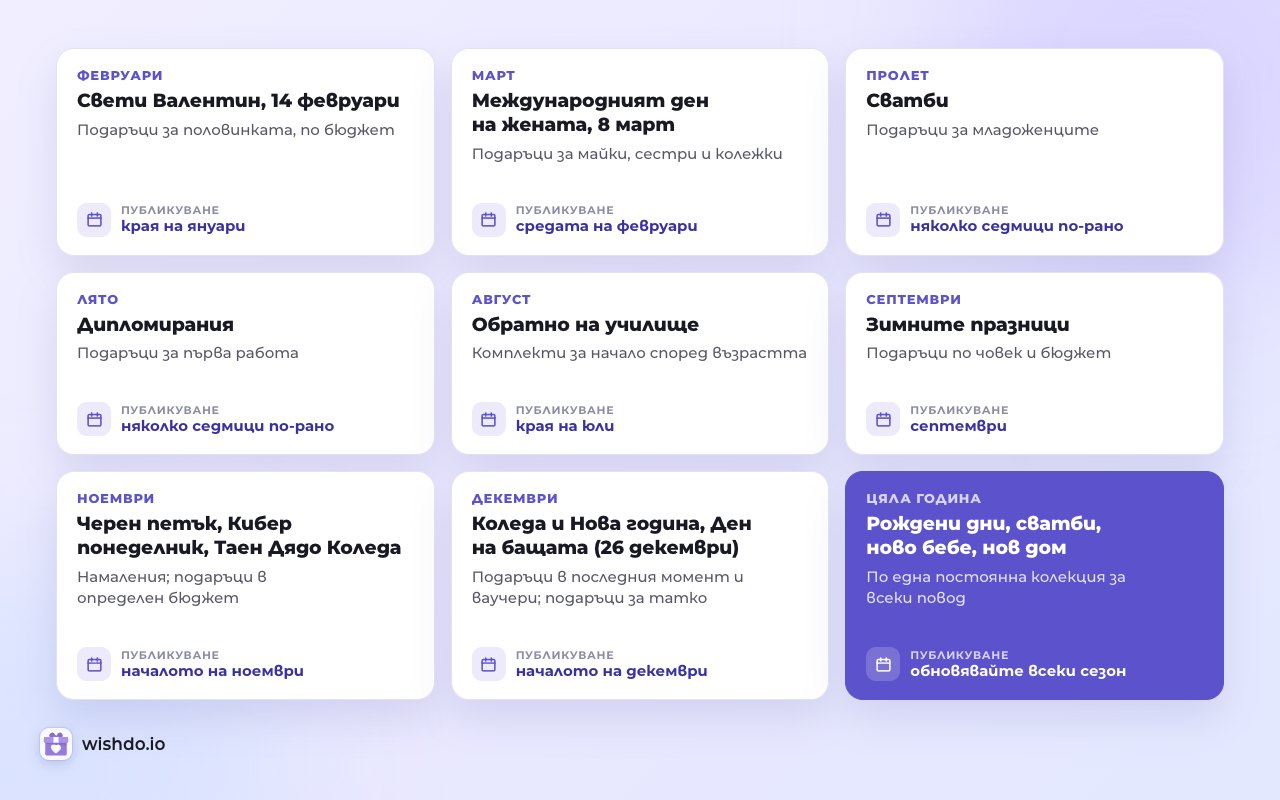Viewport: 1280px width, 800px height.
Task: Click "Подаръци за половинката, по бюджет"
Action: click(x=236, y=130)
